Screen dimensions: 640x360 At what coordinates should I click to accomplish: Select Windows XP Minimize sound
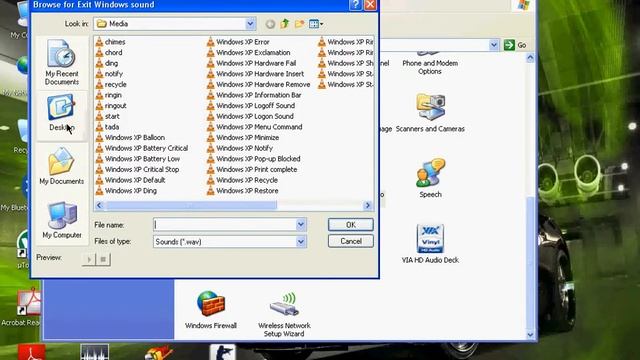[x=243, y=137]
